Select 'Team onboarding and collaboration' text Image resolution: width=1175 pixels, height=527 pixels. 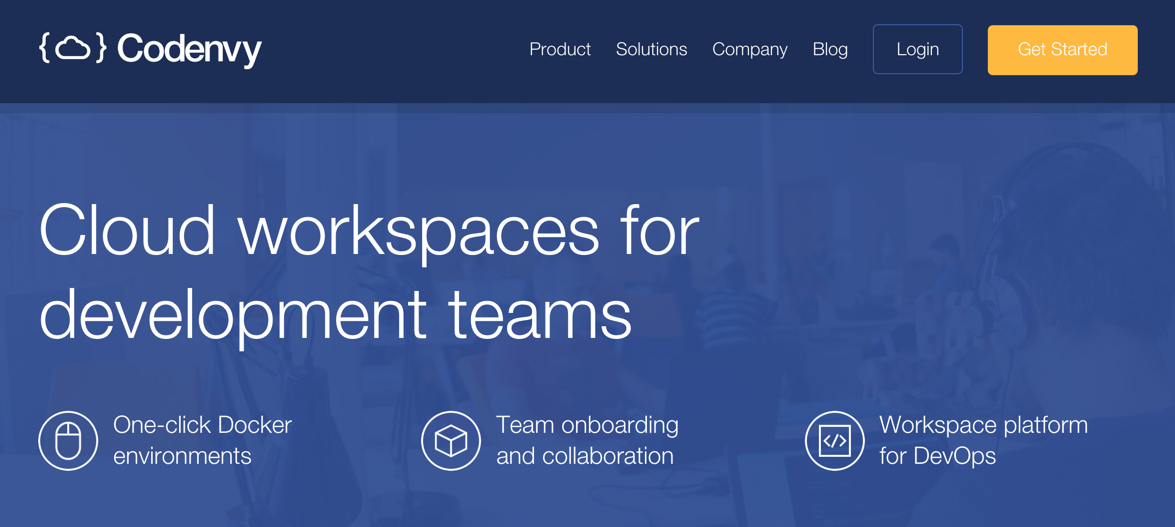588,440
